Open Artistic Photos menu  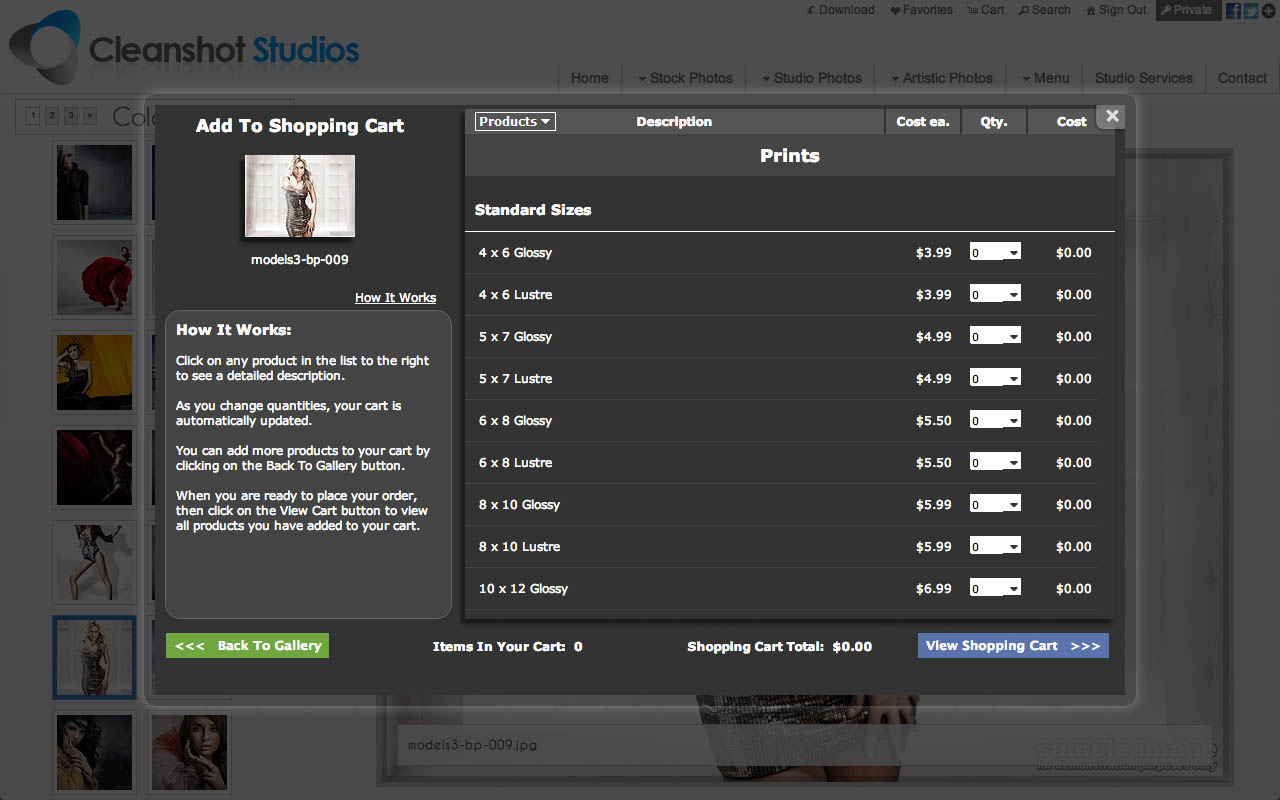(x=940, y=78)
